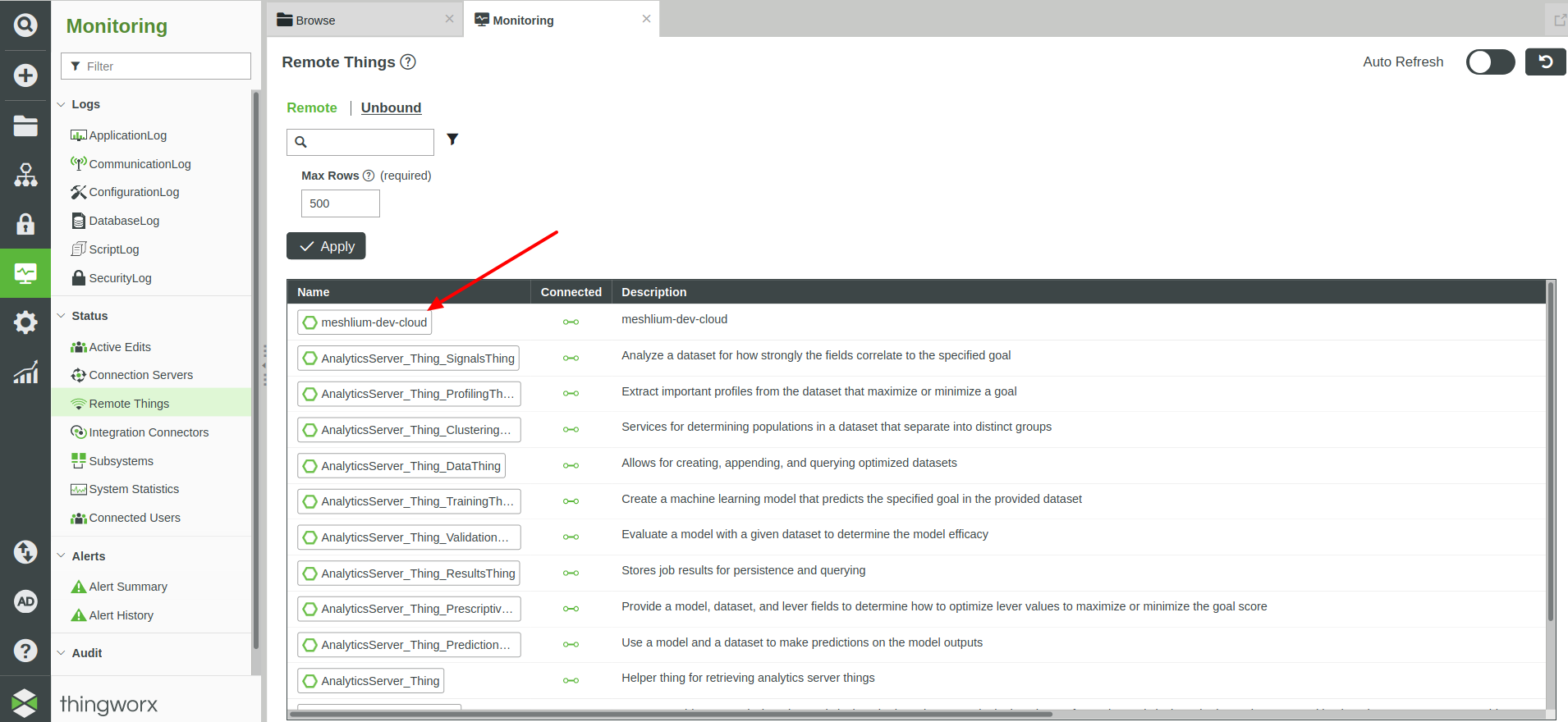Expand the Audit section

[x=61, y=653]
